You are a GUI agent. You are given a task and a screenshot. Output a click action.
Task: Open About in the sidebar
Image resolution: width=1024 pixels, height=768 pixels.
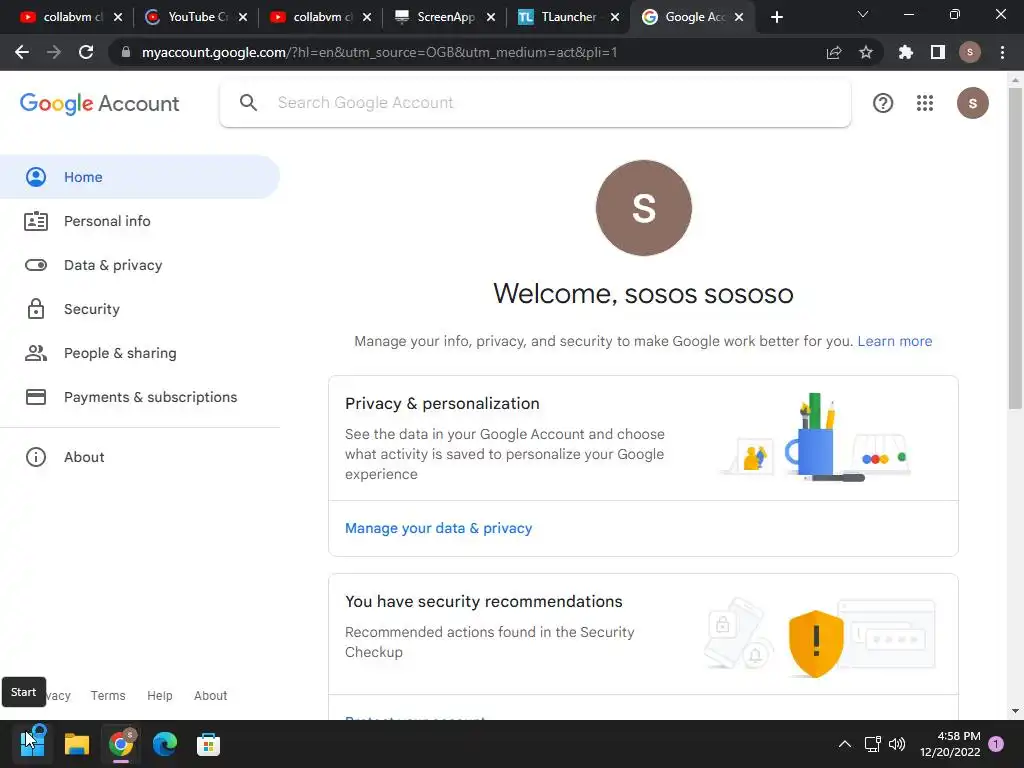coord(139,457)
